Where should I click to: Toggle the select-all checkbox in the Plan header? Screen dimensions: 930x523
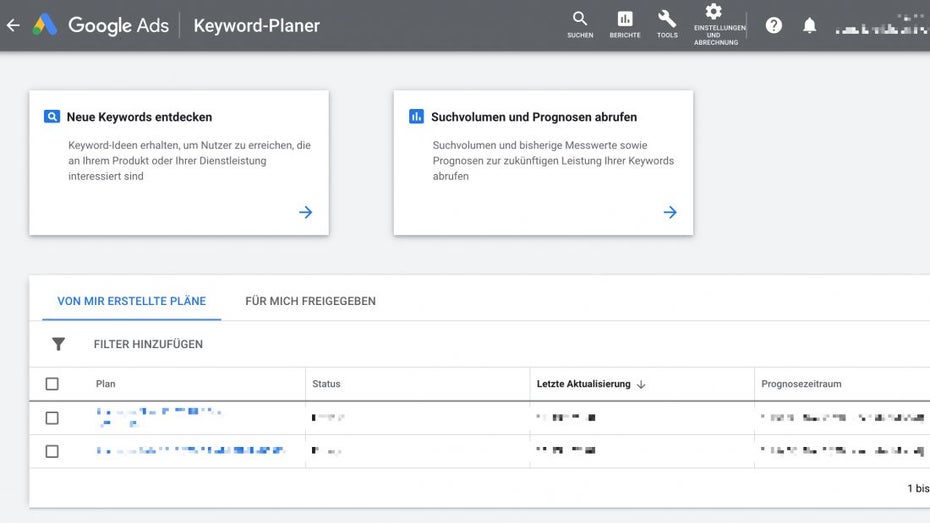(52, 384)
